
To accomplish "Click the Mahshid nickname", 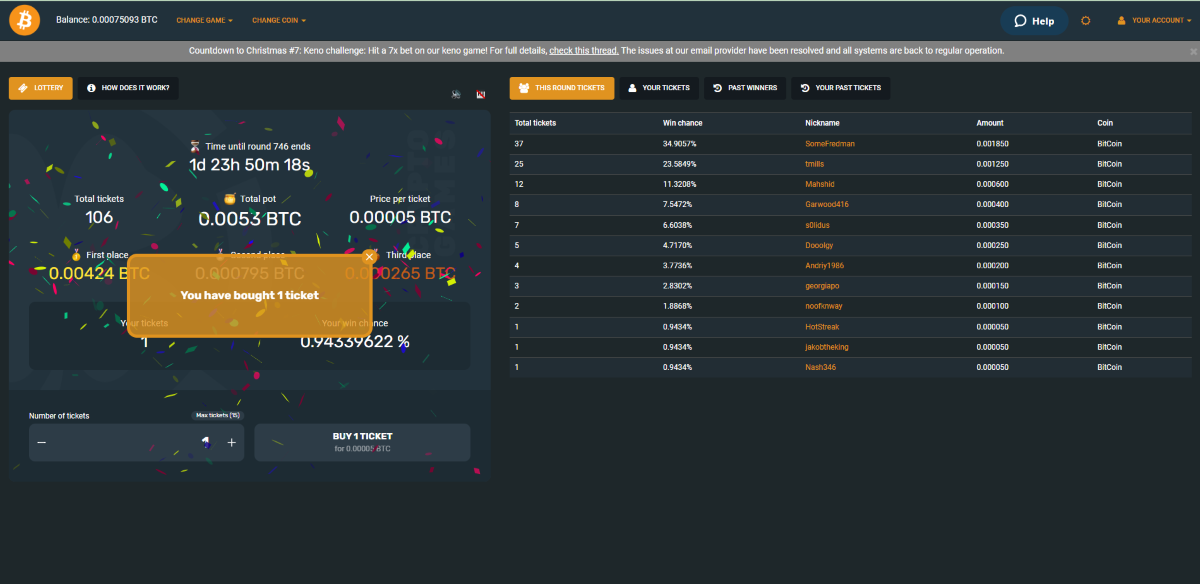I will tap(820, 184).
